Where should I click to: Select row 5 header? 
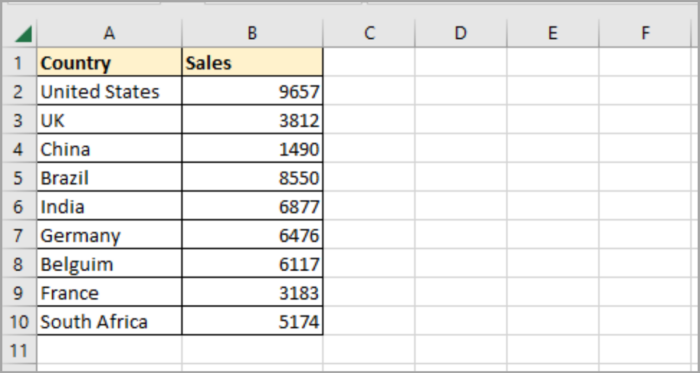point(19,177)
